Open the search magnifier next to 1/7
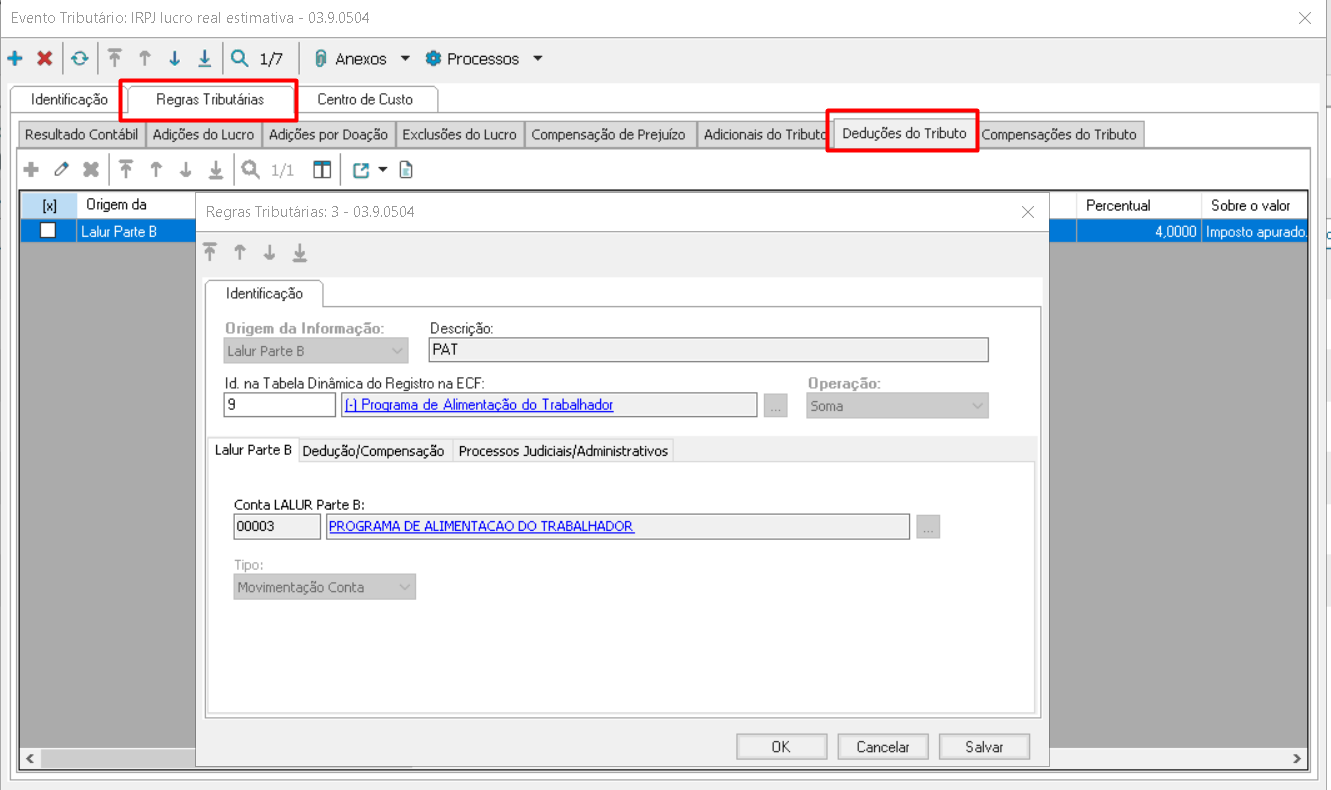The height and width of the screenshot is (790, 1331). coord(240,59)
